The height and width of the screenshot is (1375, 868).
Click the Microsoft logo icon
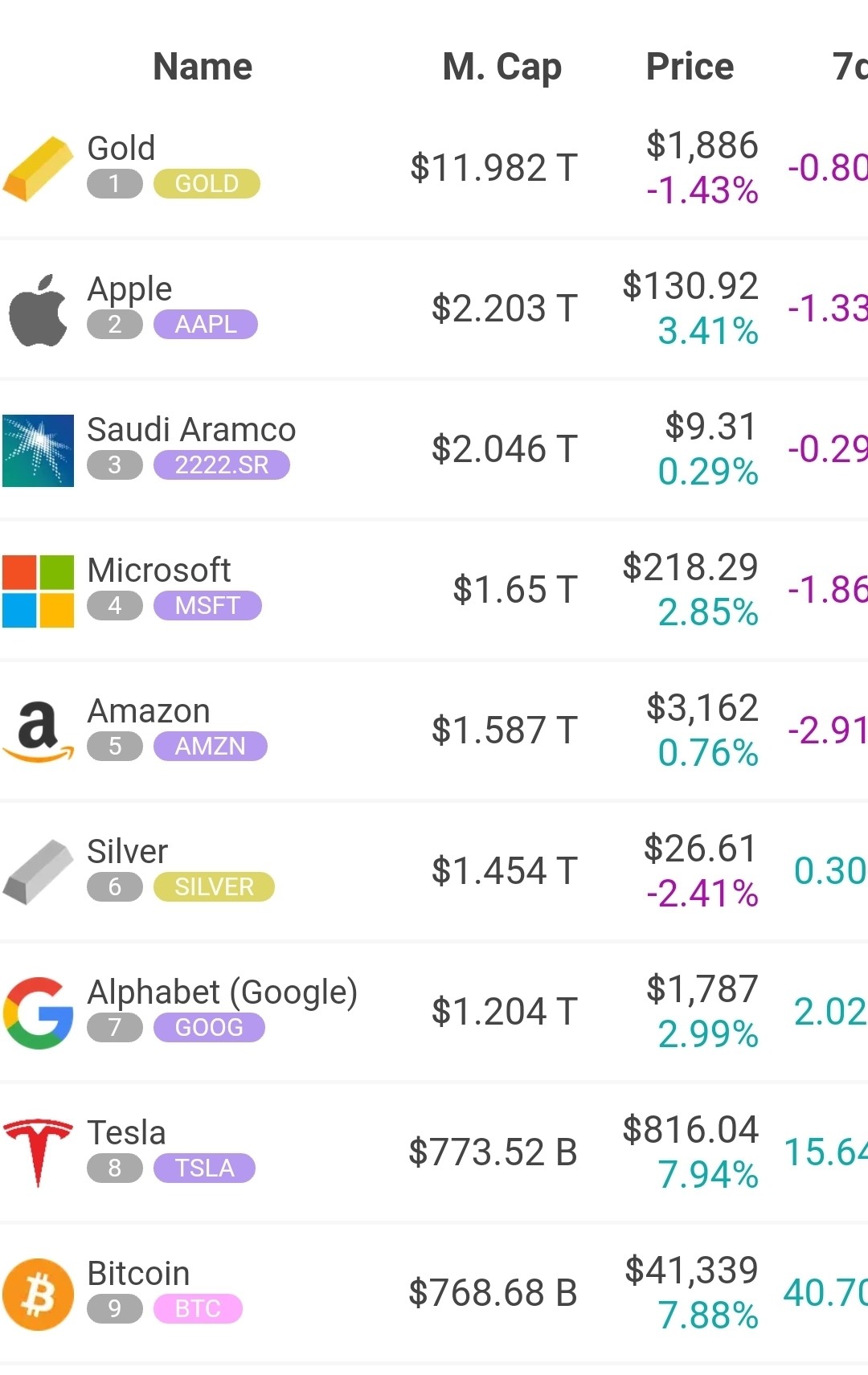point(38,591)
